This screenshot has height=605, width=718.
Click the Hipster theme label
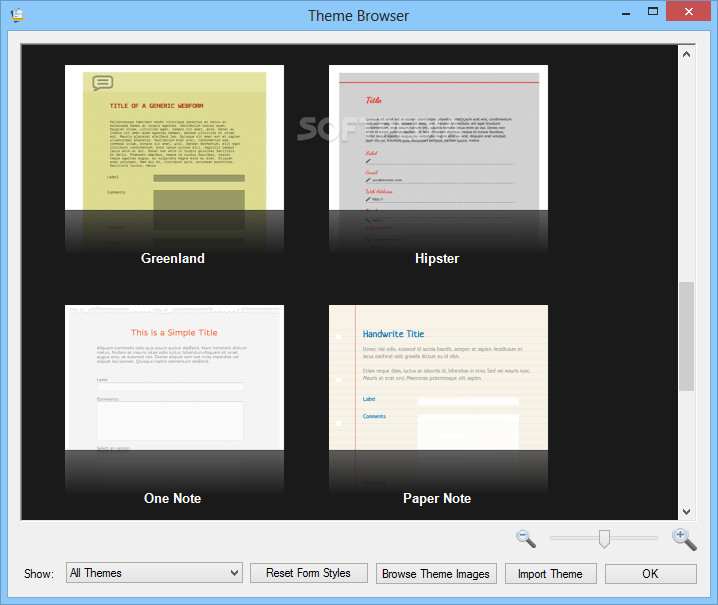coord(437,258)
